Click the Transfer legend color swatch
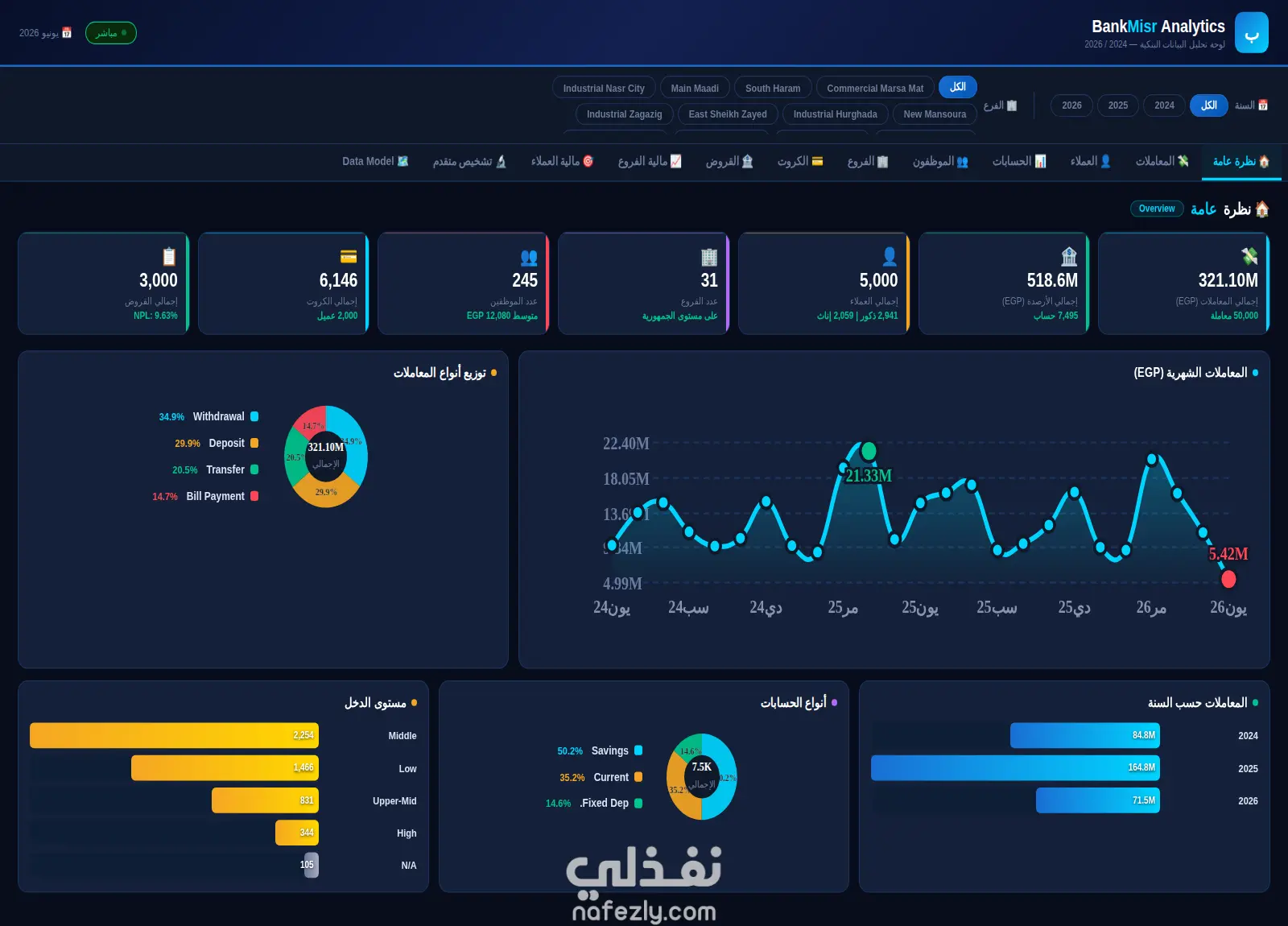Image resolution: width=1288 pixels, height=926 pixels. [254, 469]
